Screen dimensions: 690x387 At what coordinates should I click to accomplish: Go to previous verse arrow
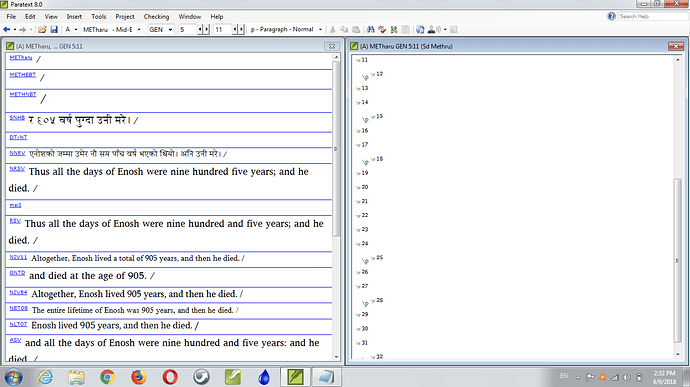coord(235,29)
